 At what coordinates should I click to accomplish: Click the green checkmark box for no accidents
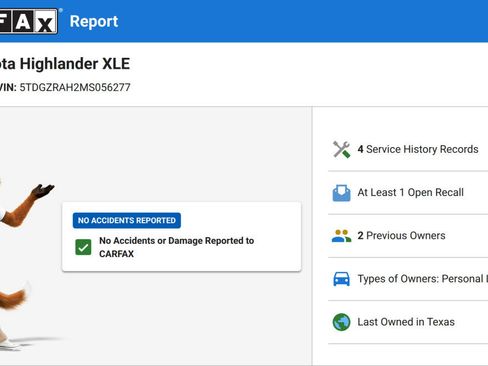click(83, 247)
